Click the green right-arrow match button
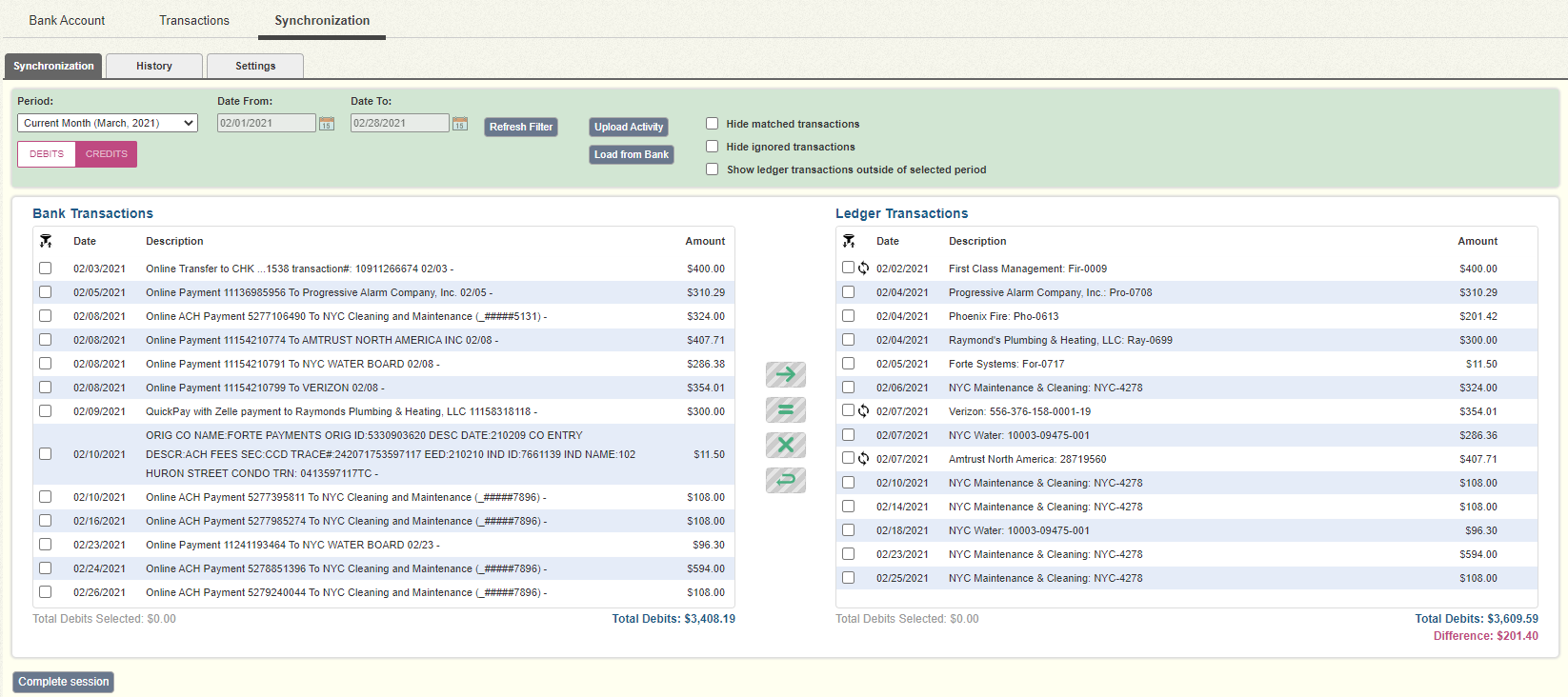Viewport: 1568px width, 697px height. pyautogui.click(x=786, y=375)
